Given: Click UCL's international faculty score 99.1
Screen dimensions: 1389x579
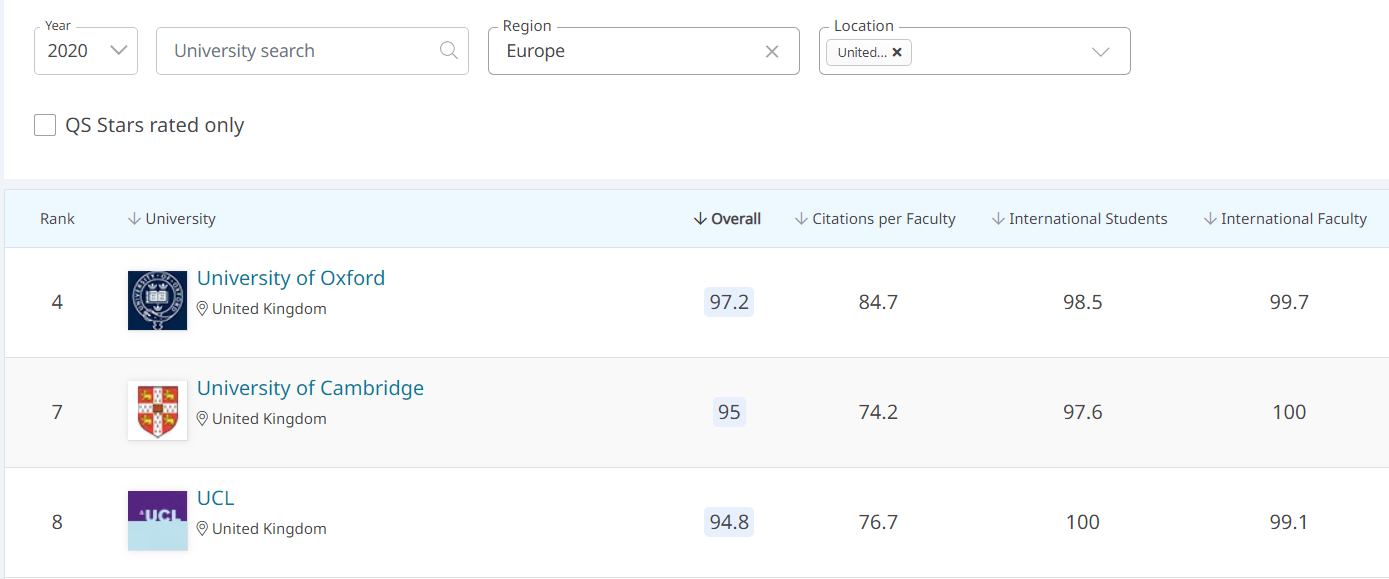Looking at the screenshot, I should tap(1289, 522).
